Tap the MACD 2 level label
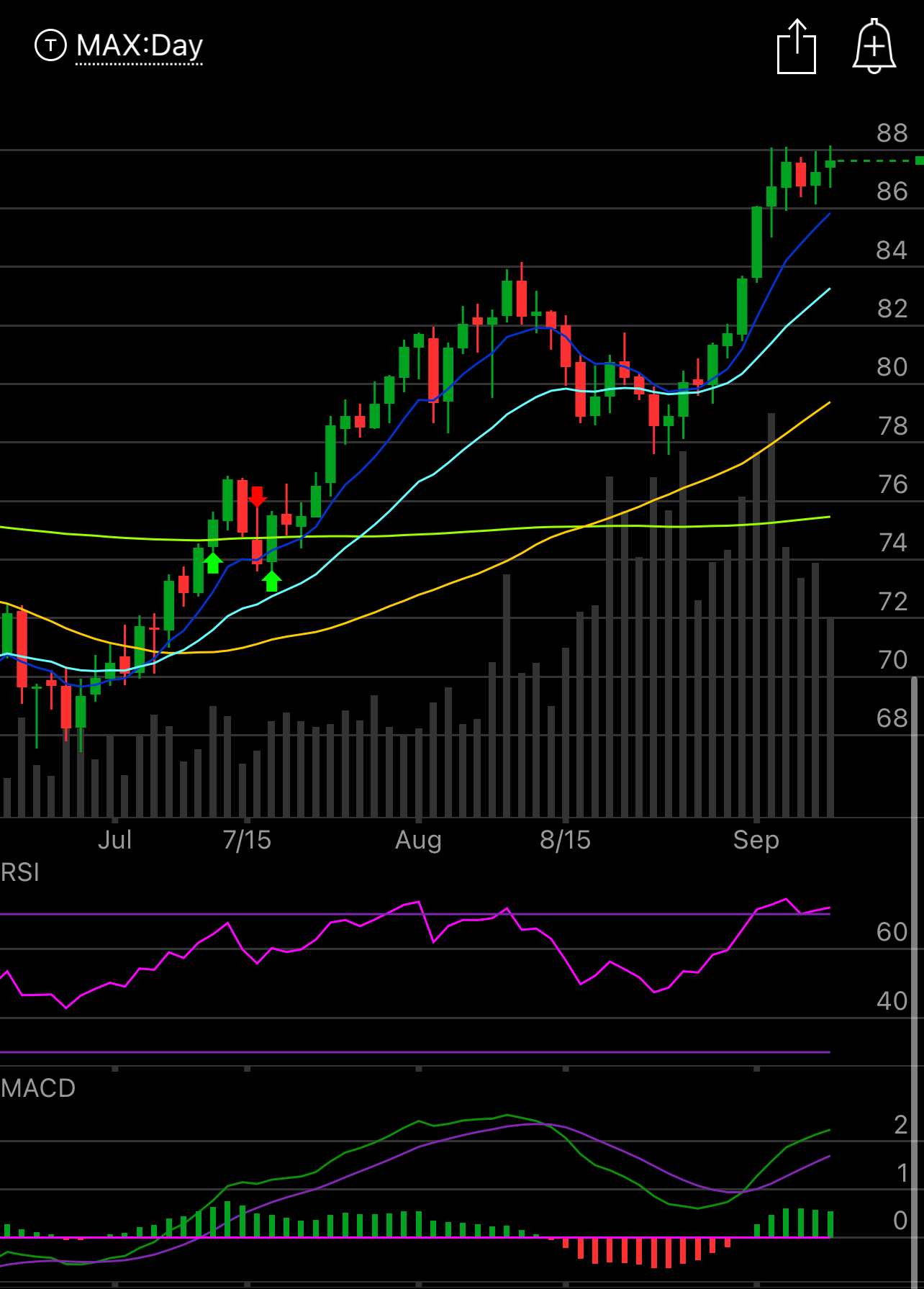924x1289 pixels. pyautogui.click(x=901, y=1125)
